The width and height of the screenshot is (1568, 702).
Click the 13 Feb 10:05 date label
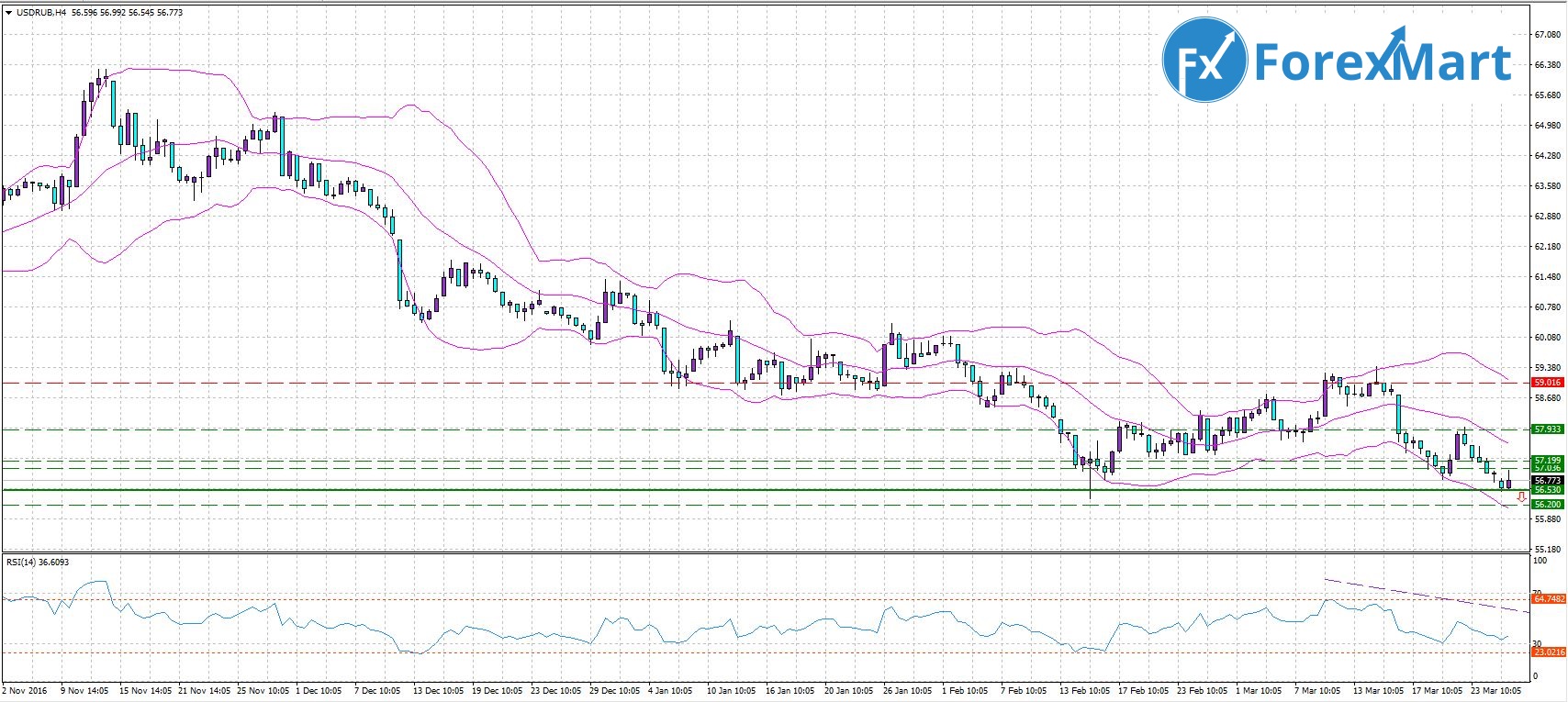point(1083,690)
